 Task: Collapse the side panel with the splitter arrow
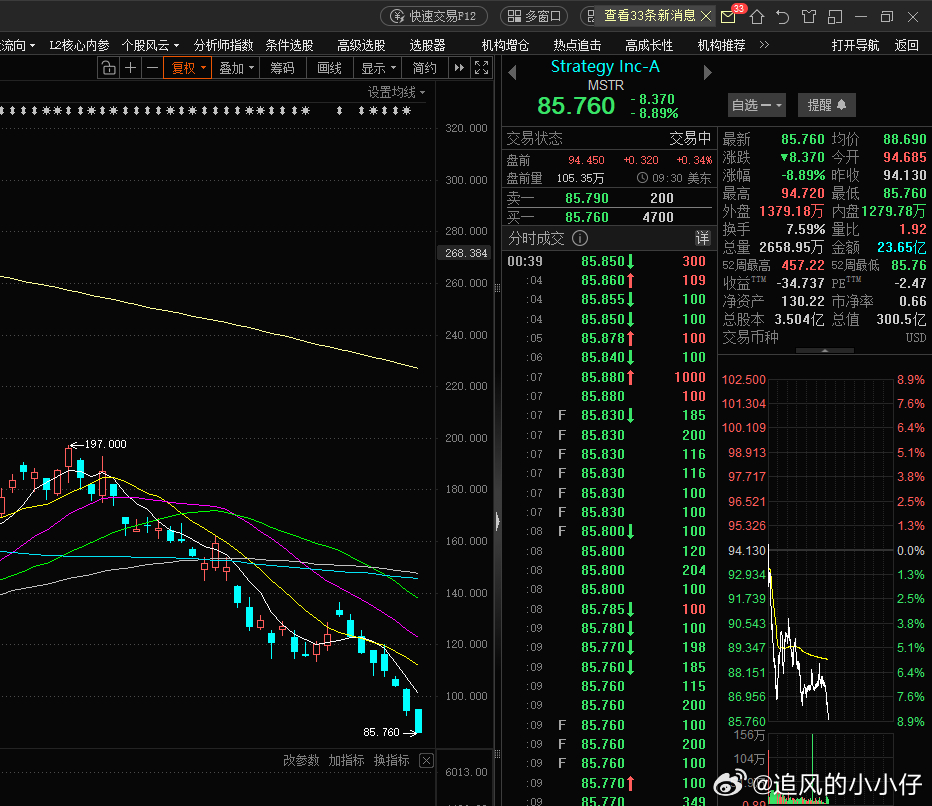coord(498,521)
